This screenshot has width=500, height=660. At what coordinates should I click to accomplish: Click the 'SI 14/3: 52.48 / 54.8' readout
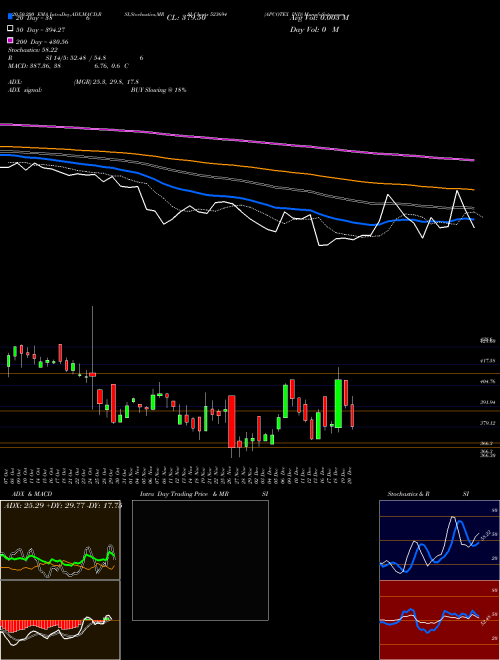(75, 58)
